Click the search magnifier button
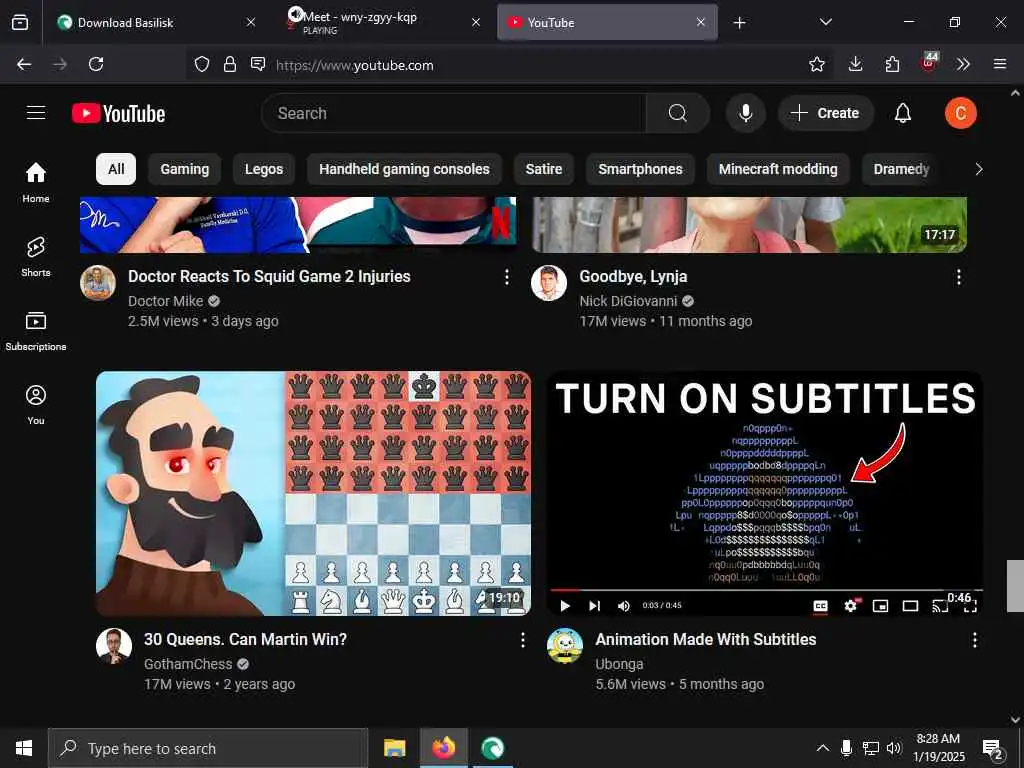The image size is (1024, 768). 677,113
